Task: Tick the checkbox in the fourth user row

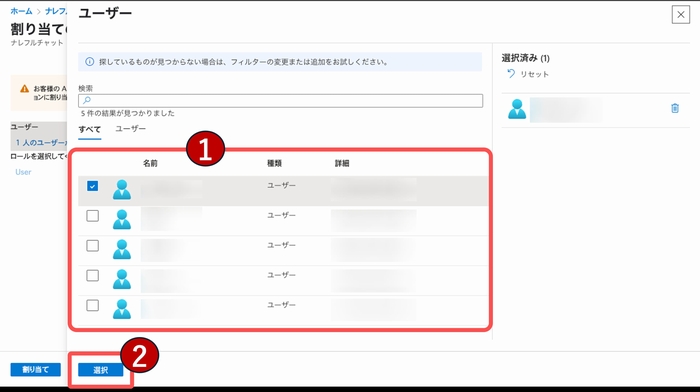Action: coord(92,275)
